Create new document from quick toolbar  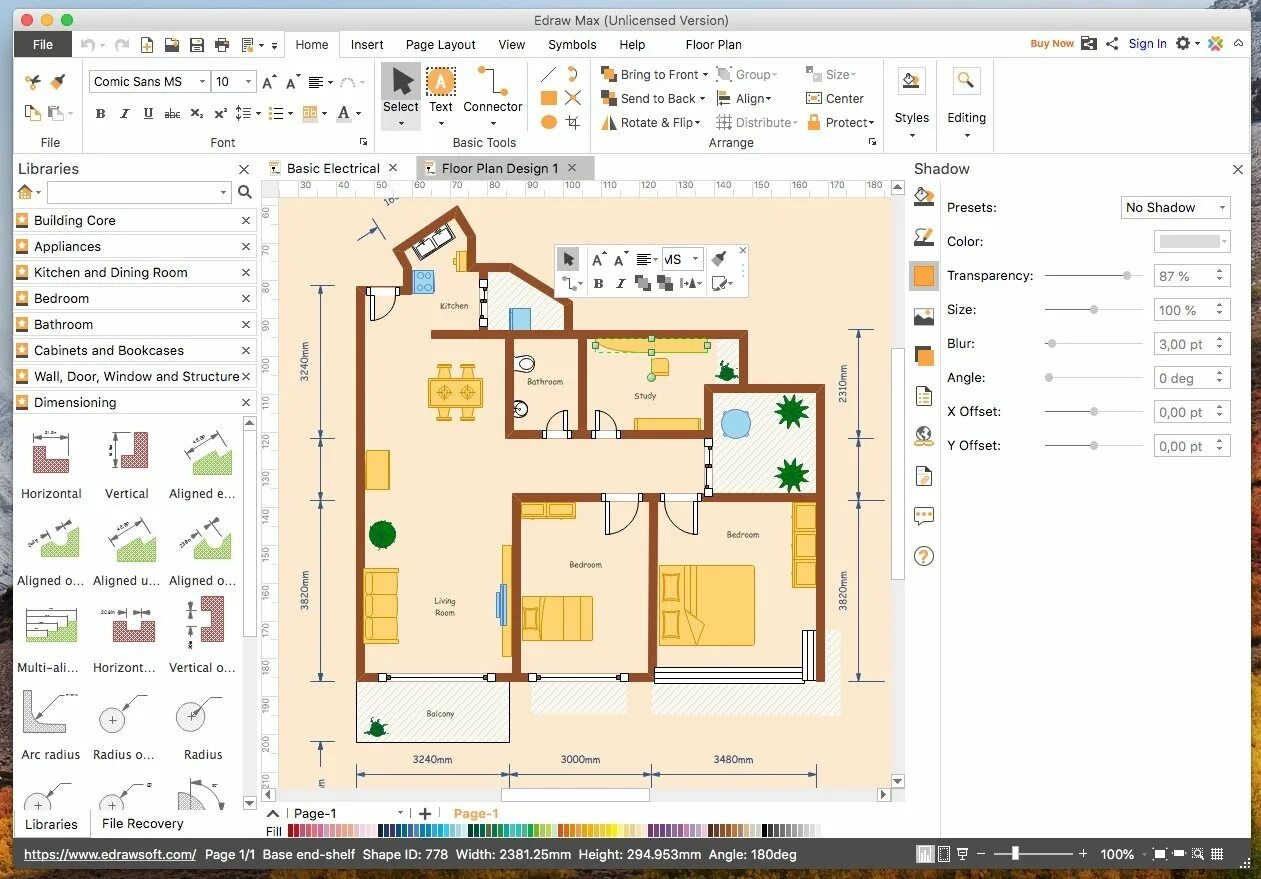147,45
